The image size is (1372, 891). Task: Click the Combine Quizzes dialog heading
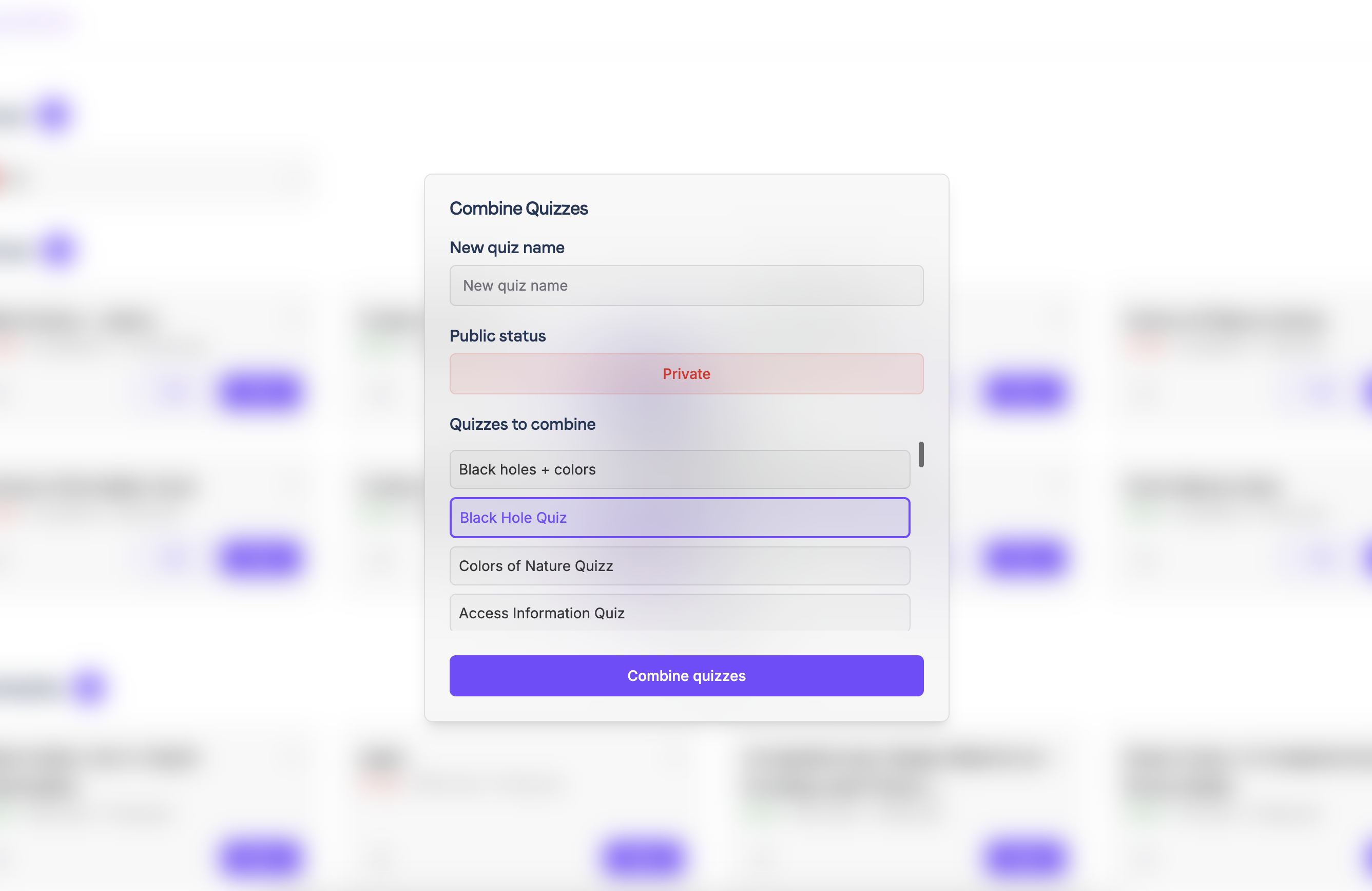(518, 208)
